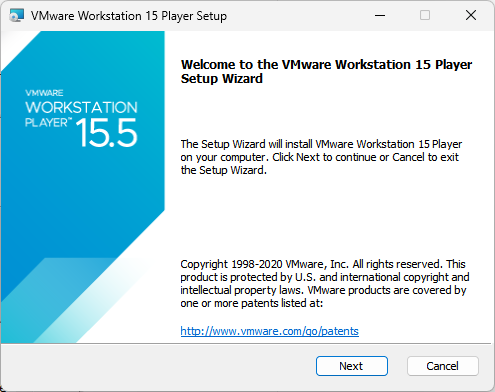The width and height of the screenshot is (495, 392).
Task: Open the vmware.com/go/patents link
Action: pyautogui.click(x=269, y=331)
